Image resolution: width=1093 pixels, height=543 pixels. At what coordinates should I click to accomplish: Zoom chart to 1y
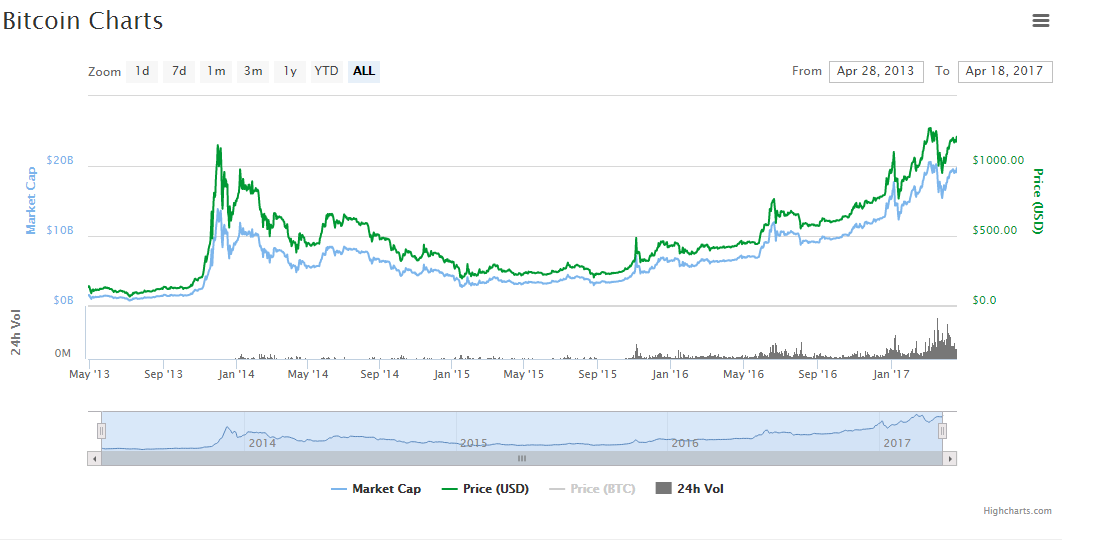(290, 71)
